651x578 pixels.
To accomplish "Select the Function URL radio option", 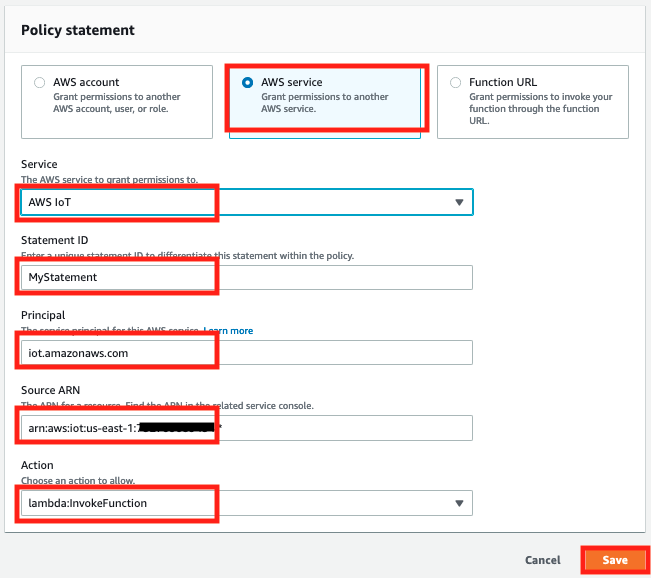I will [x=455, y=83].
